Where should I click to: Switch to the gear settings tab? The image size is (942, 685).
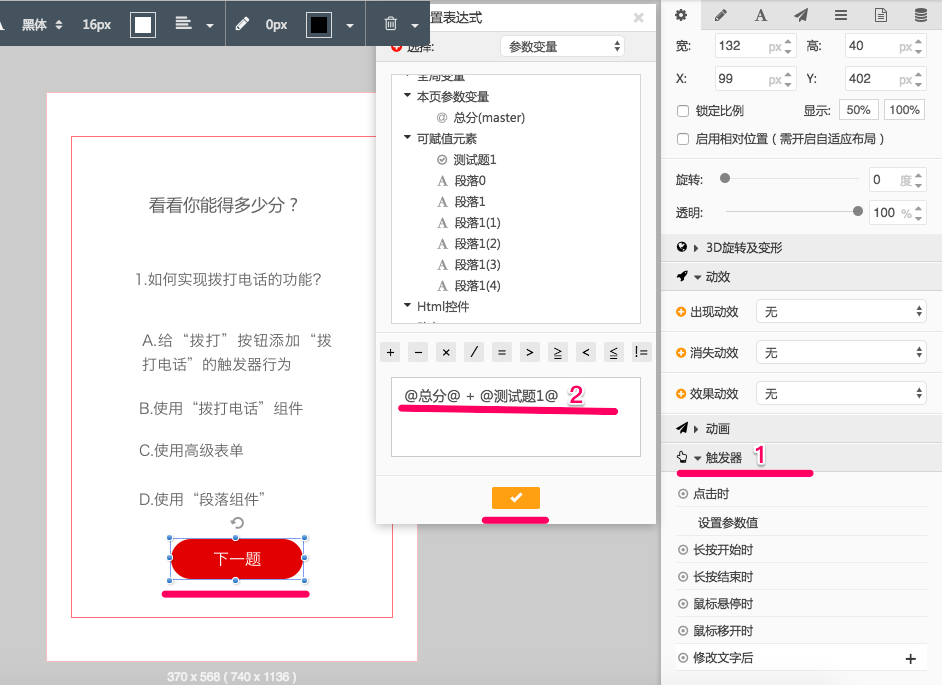[x=681, y=15]
